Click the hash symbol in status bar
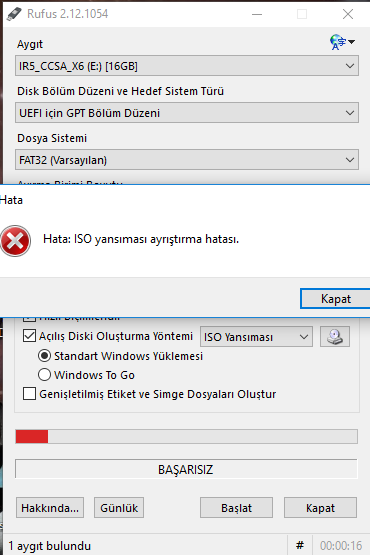The height and width of the screenshot is (555, 370). click(x=300, y=545)
